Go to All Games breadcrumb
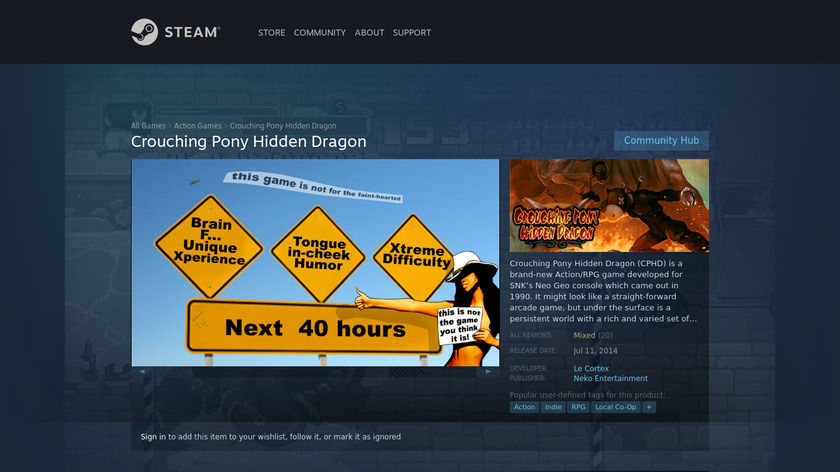This screenshot has height=472, width=840. [x=148, y=126]
